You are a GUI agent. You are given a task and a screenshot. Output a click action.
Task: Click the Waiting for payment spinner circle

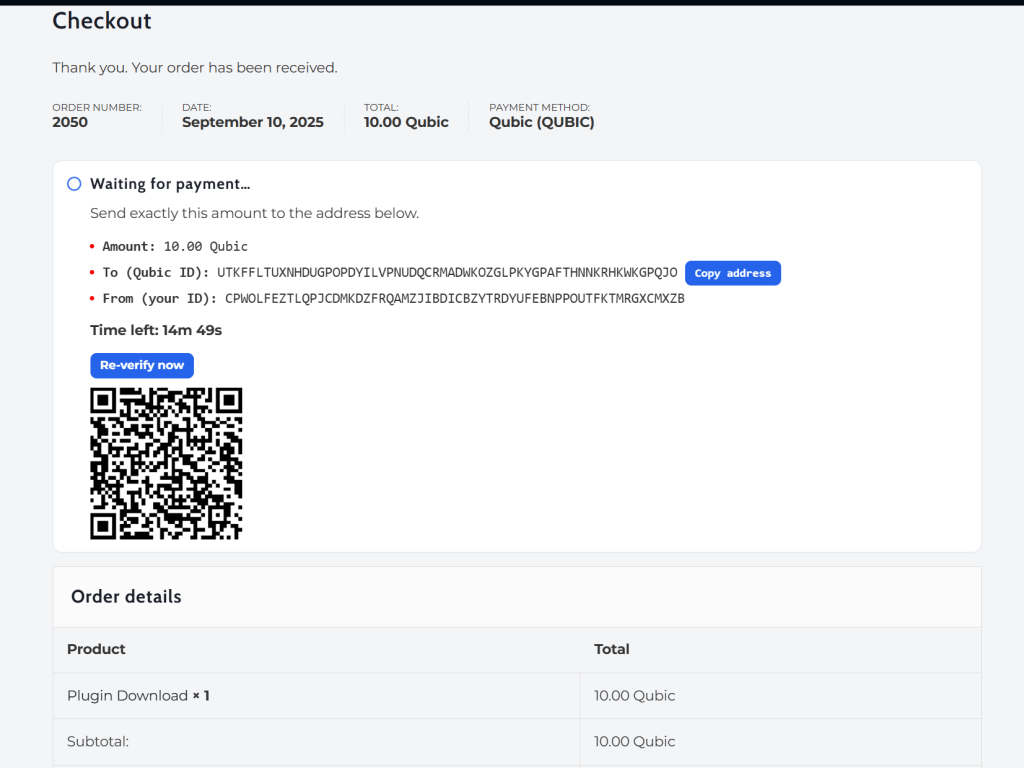tap(74, 184)
